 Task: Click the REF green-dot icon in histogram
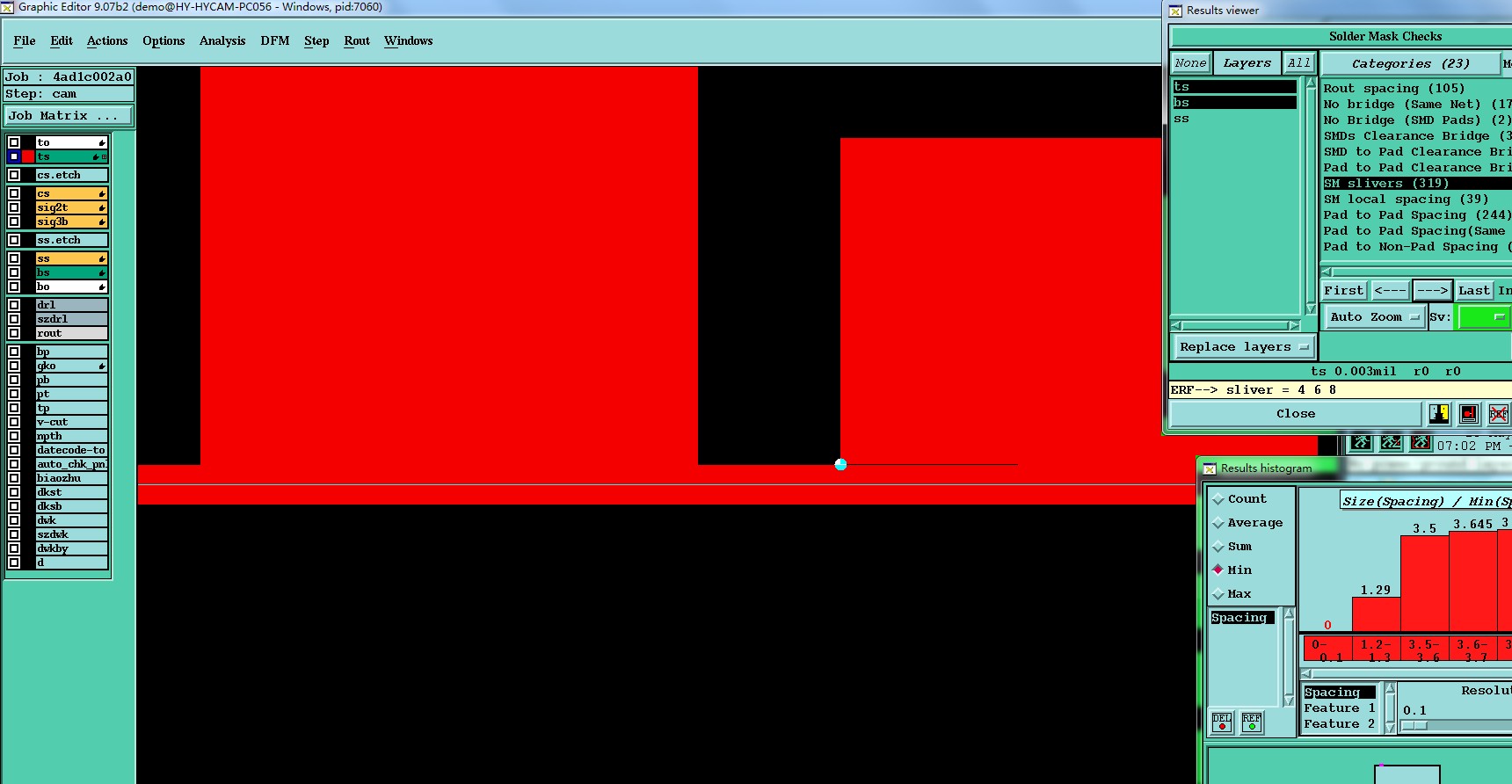coord(1252,722)
